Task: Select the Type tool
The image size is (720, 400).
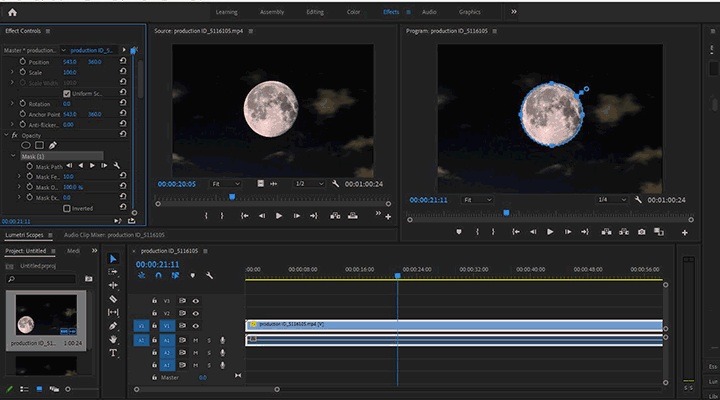Action: coord(113,352)
